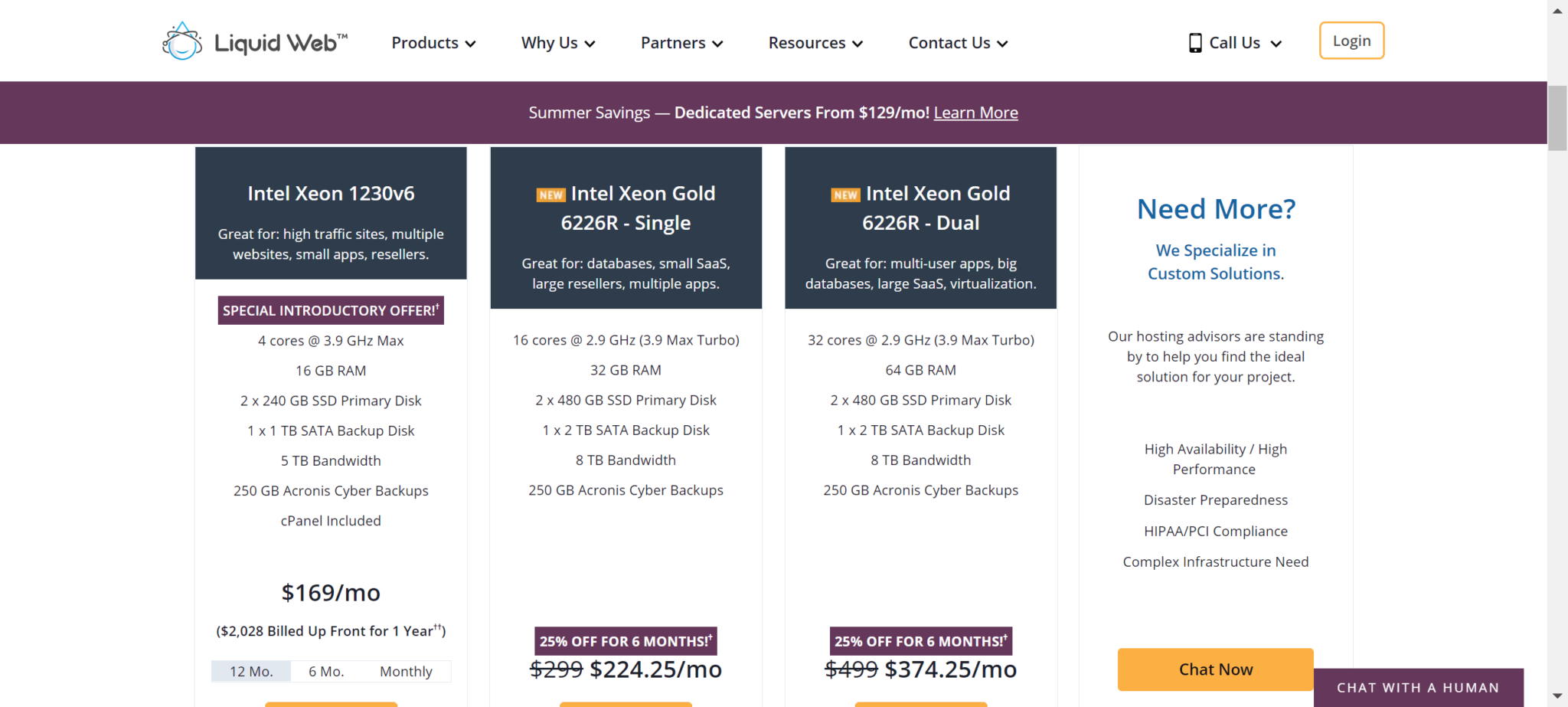Click the 25% off badge above $224.25/mo

(x=626, y=641)
